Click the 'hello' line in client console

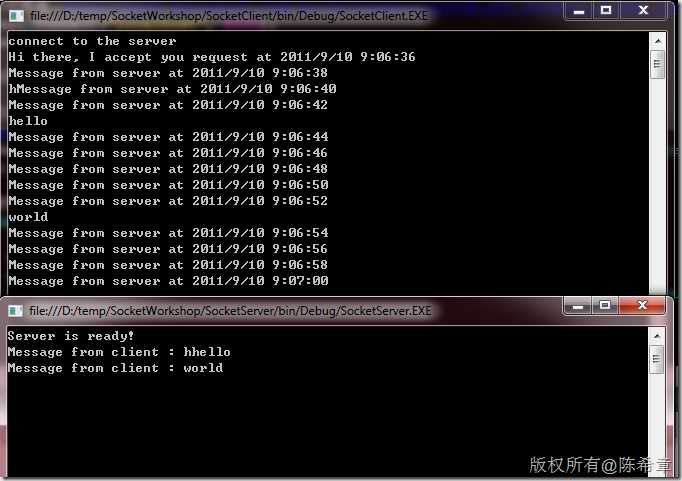(28, 121)
